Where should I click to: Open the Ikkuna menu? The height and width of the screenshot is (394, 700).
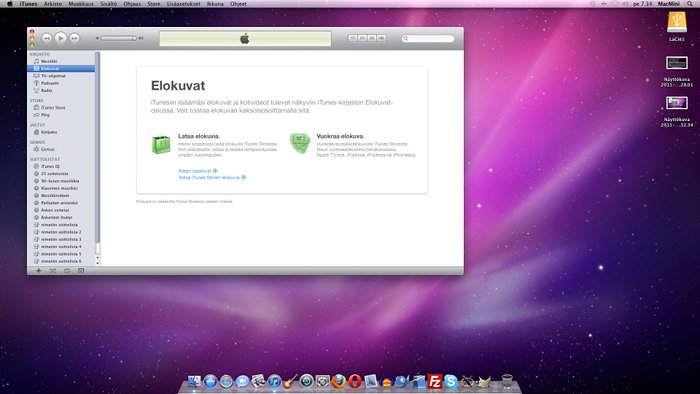[215, 4]
